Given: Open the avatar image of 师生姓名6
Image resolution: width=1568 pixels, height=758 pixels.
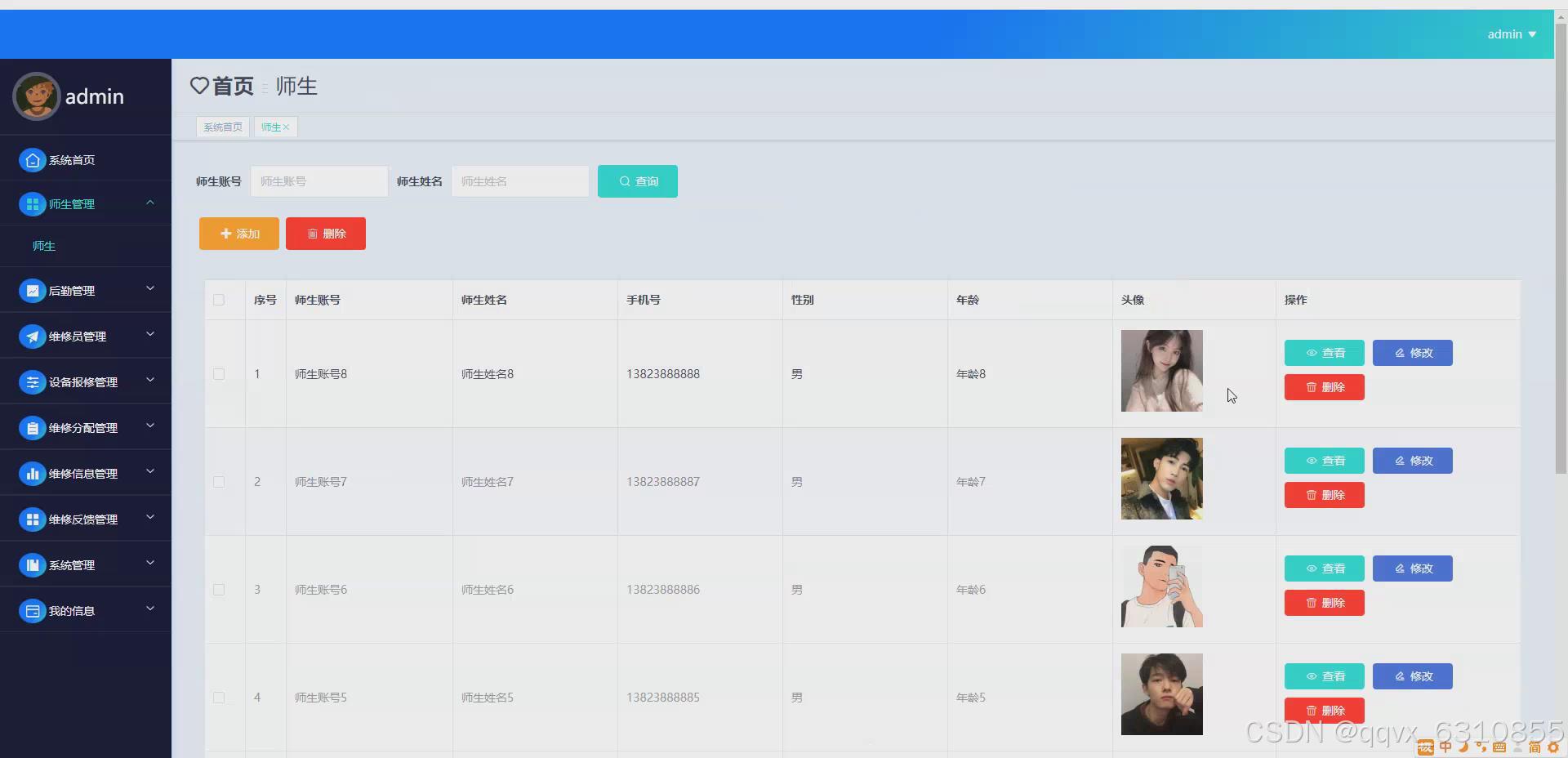Looking at the screenshot, I should (1162, 586).
